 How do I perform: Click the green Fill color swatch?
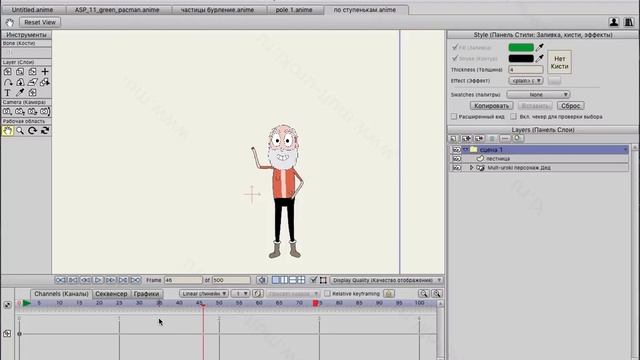coord(521,47)
